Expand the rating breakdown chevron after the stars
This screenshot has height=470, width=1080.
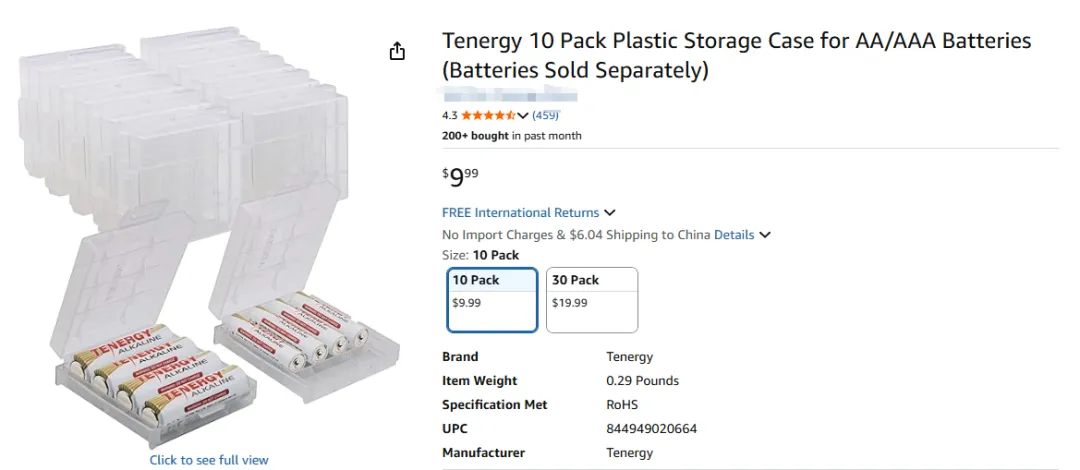[523, 116]
